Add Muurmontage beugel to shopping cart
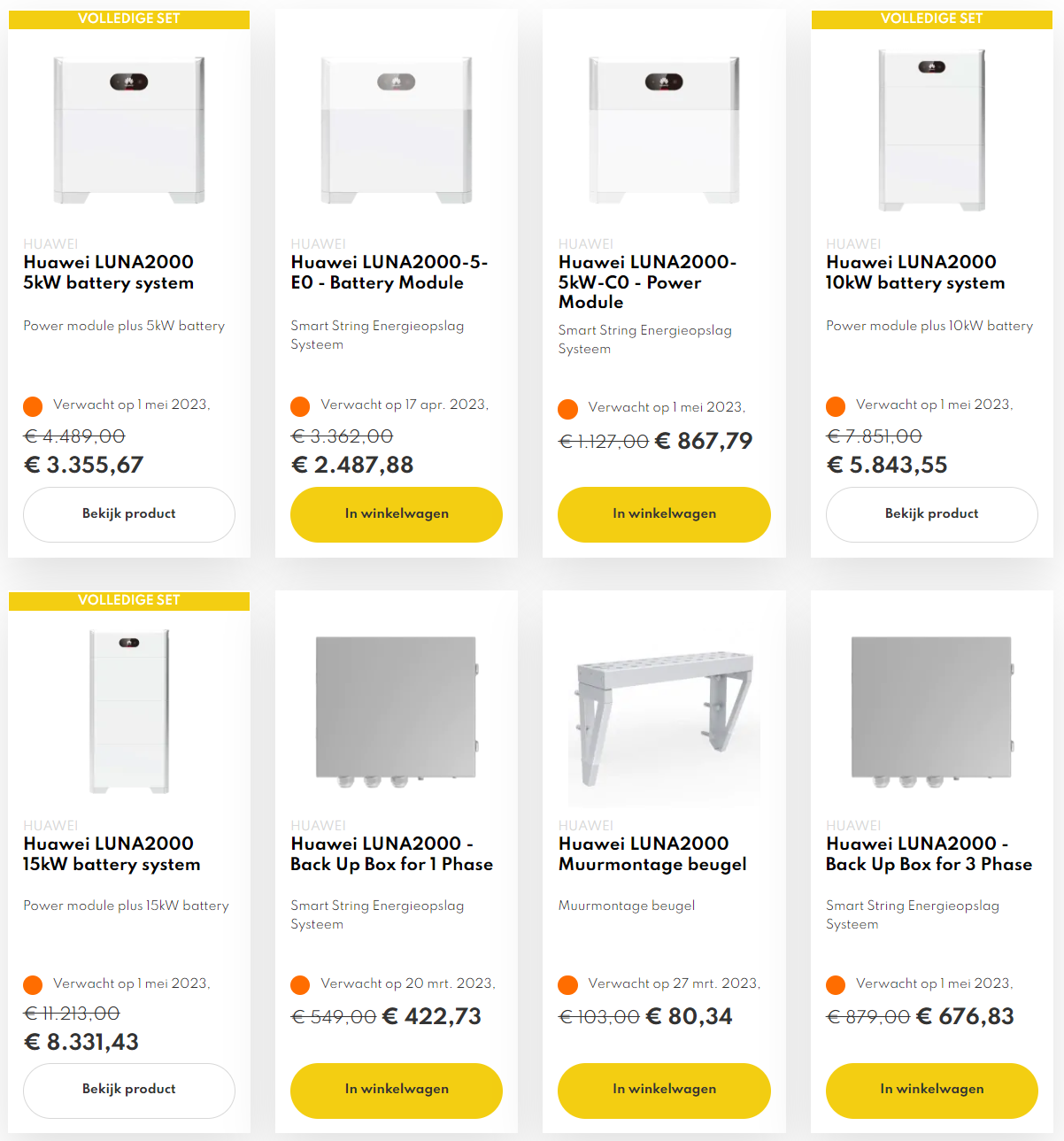Viewport: 1064px width, 1141px height. click(x=664, y=1090)
